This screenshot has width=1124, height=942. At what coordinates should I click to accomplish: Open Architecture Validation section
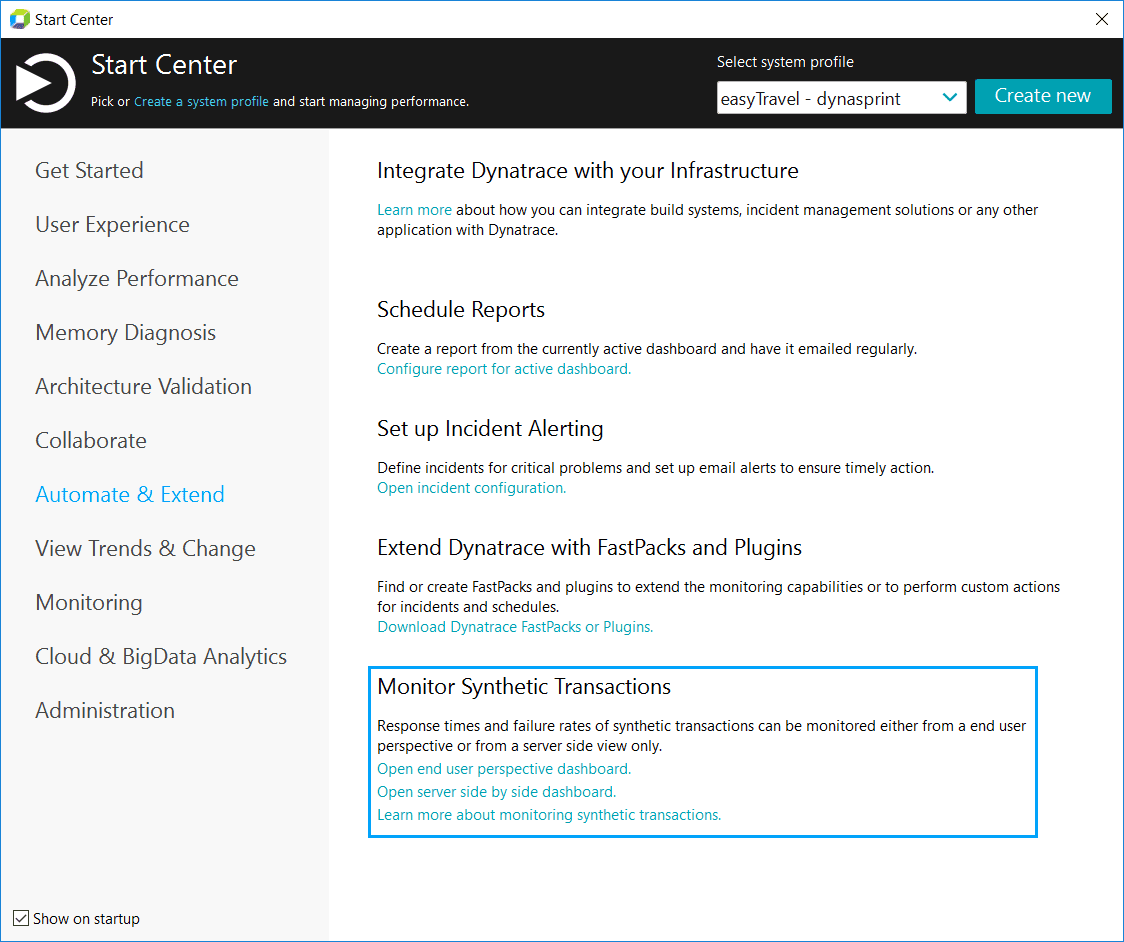pyautogui.click(x=143, y=386)
